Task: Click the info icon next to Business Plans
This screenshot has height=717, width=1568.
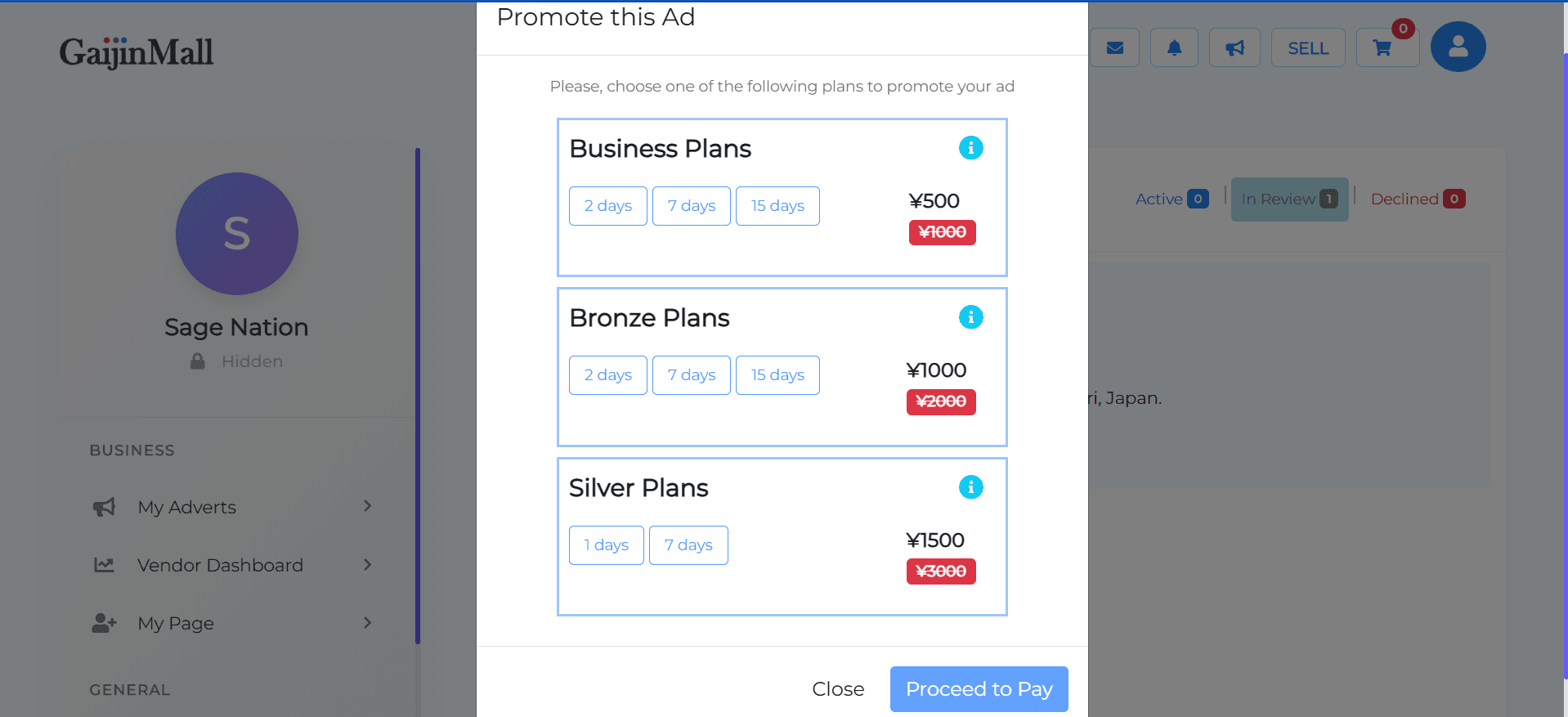Action: tap(970, 148)
